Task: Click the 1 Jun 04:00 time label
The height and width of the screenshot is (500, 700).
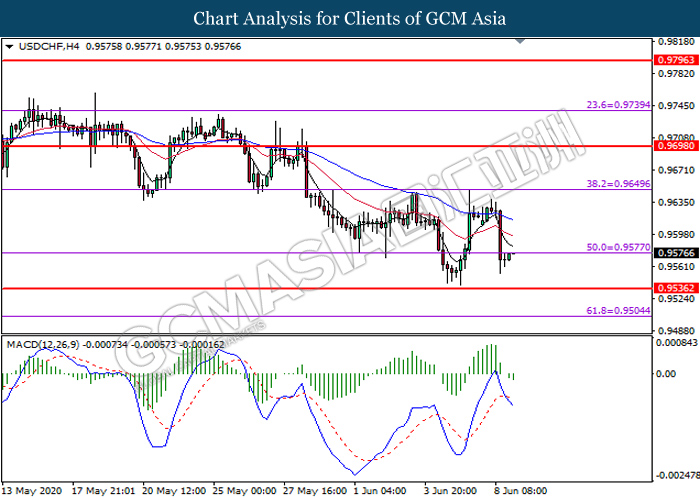Action: [380, 491]
